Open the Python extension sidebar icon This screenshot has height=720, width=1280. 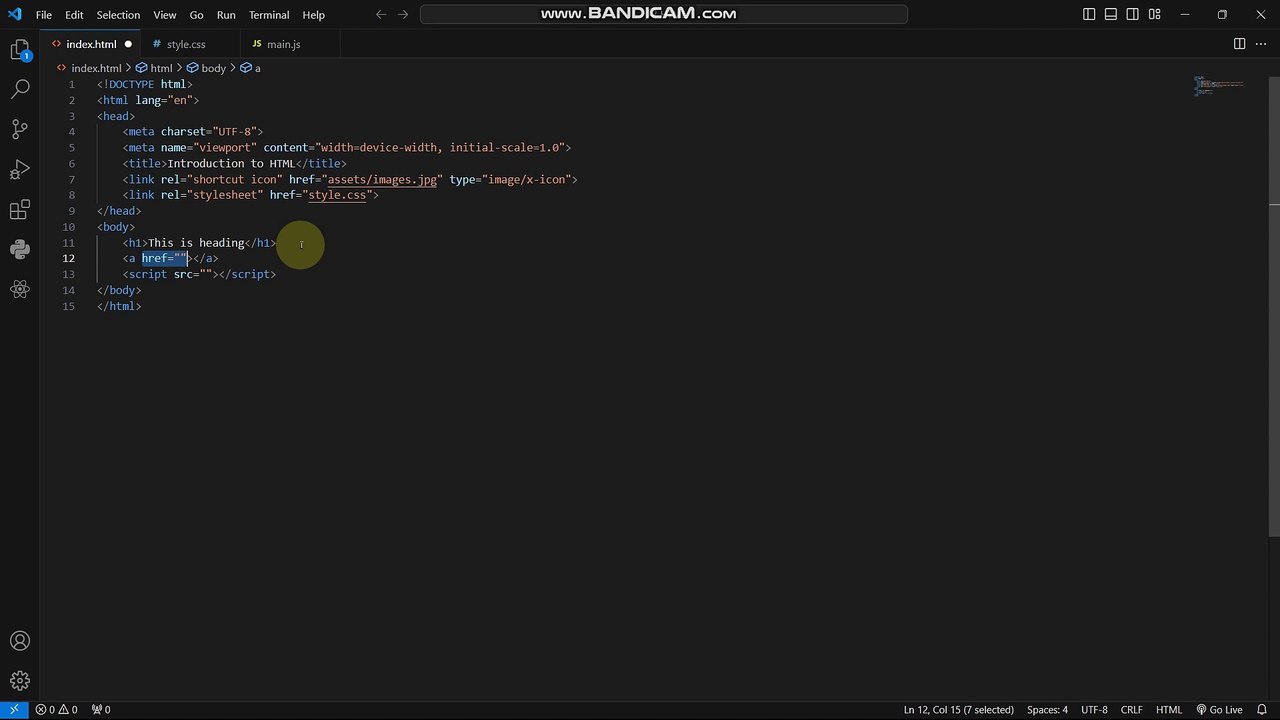coord(20,249)
